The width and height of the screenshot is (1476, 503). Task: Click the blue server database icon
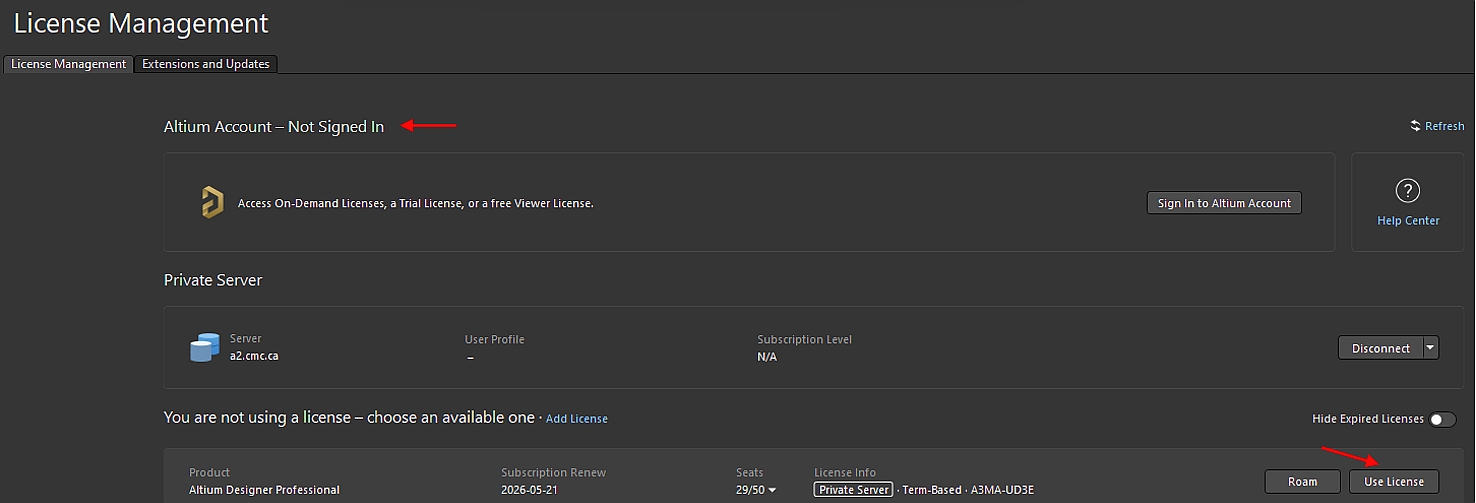204,348
